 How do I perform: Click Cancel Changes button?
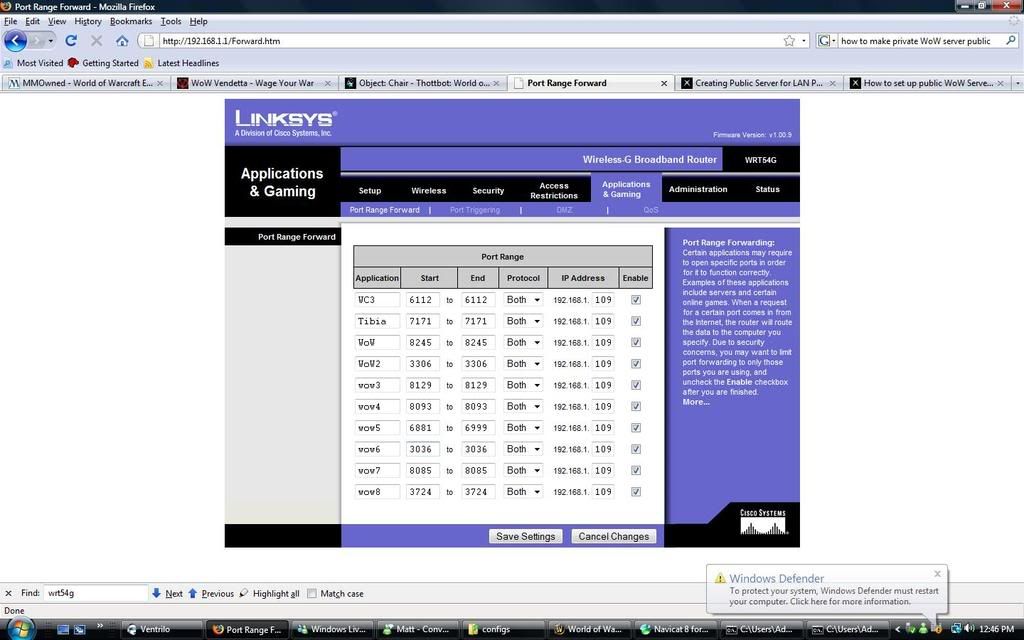pyautogui.click(x=613, y=536)
